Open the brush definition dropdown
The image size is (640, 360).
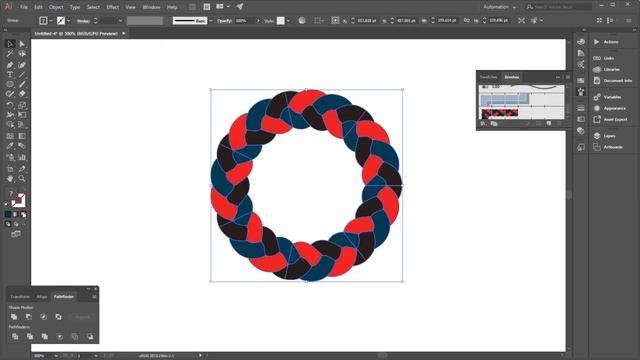(211, 20)
